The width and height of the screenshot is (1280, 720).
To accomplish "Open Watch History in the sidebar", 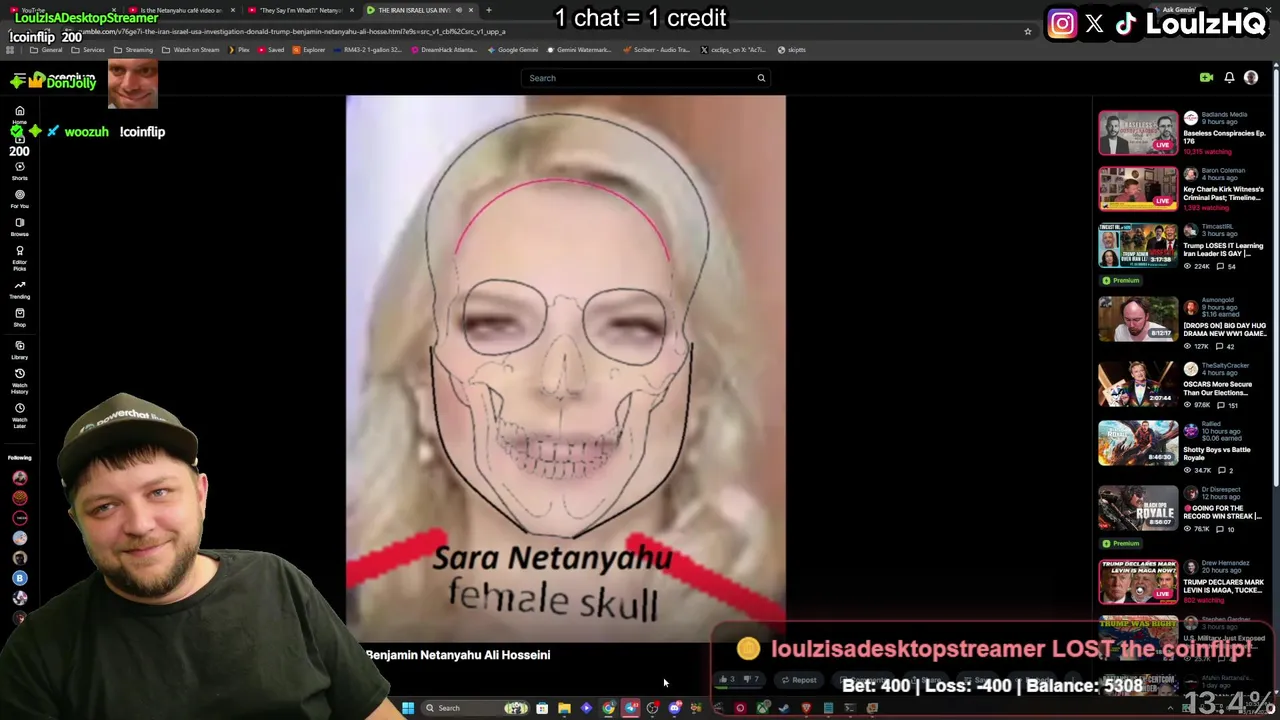I will (x=19, y=381).
